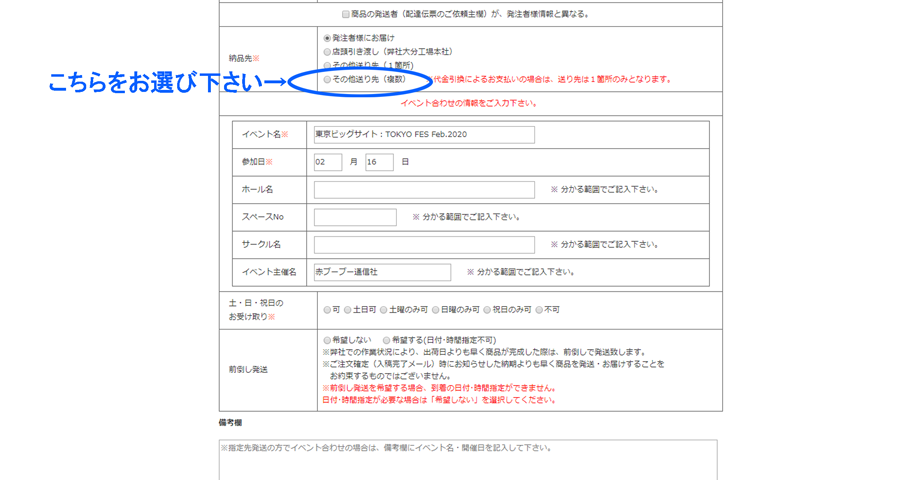Image resolution: width=920 pixels, height=480 pixels.
Task: Select 希望する(日付・時間指定不可) option
Action: 387,341
